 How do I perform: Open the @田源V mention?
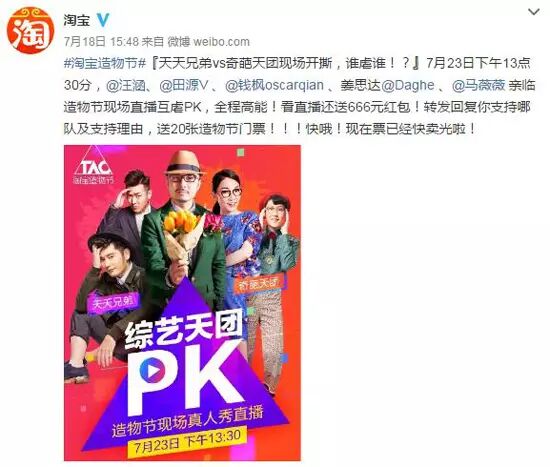(x=184, y=85)
